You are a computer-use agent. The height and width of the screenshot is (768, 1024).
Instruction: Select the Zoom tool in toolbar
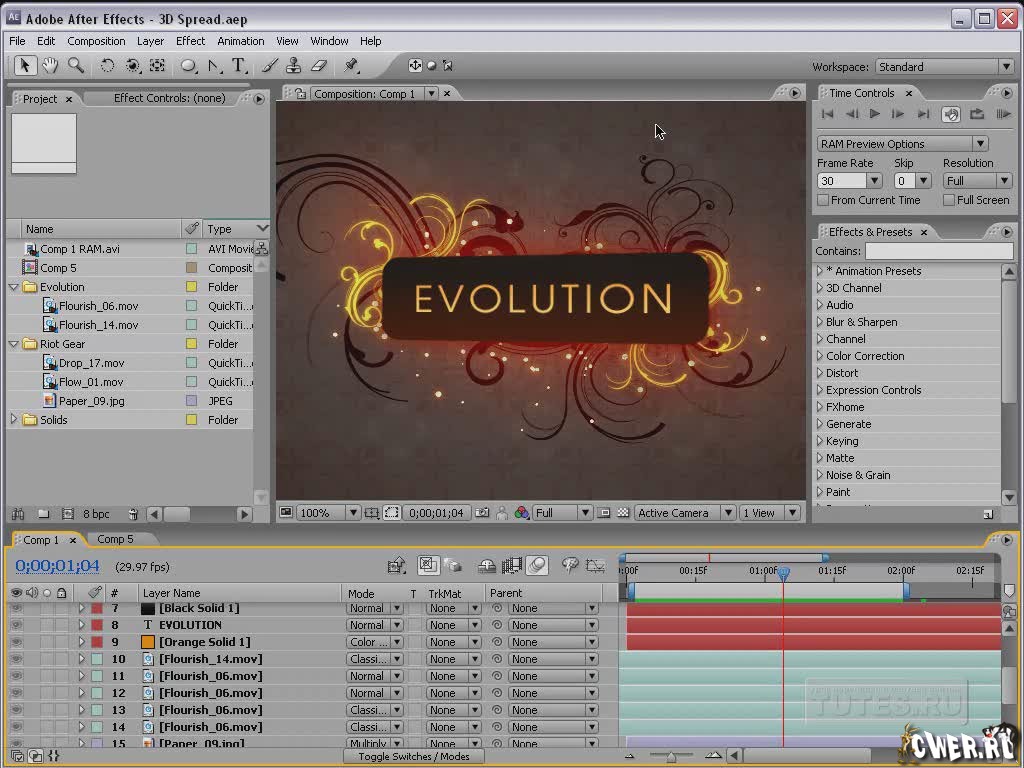click(x=76, y=66)
